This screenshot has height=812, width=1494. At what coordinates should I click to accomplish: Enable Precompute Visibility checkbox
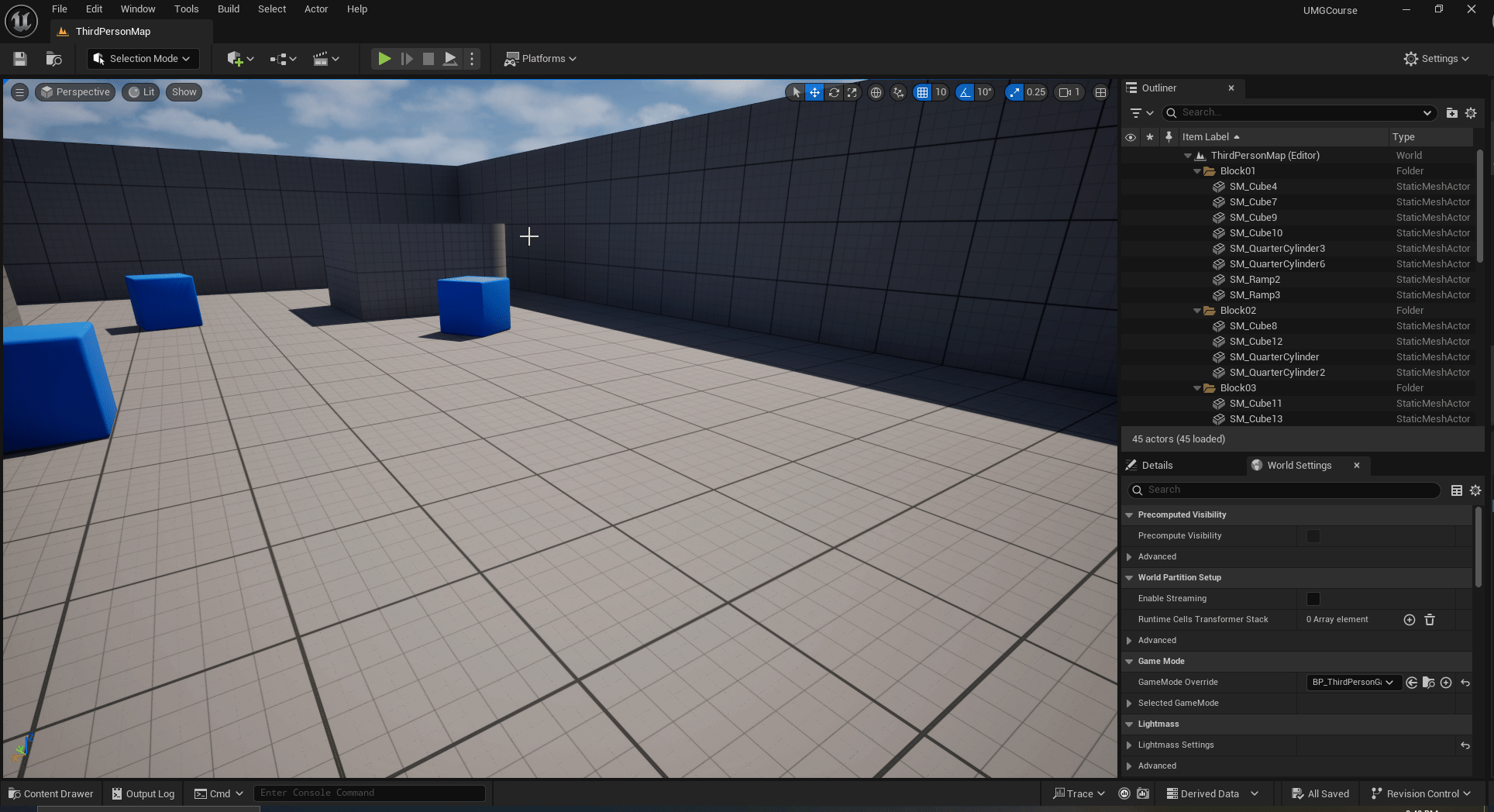[1313, 536]
